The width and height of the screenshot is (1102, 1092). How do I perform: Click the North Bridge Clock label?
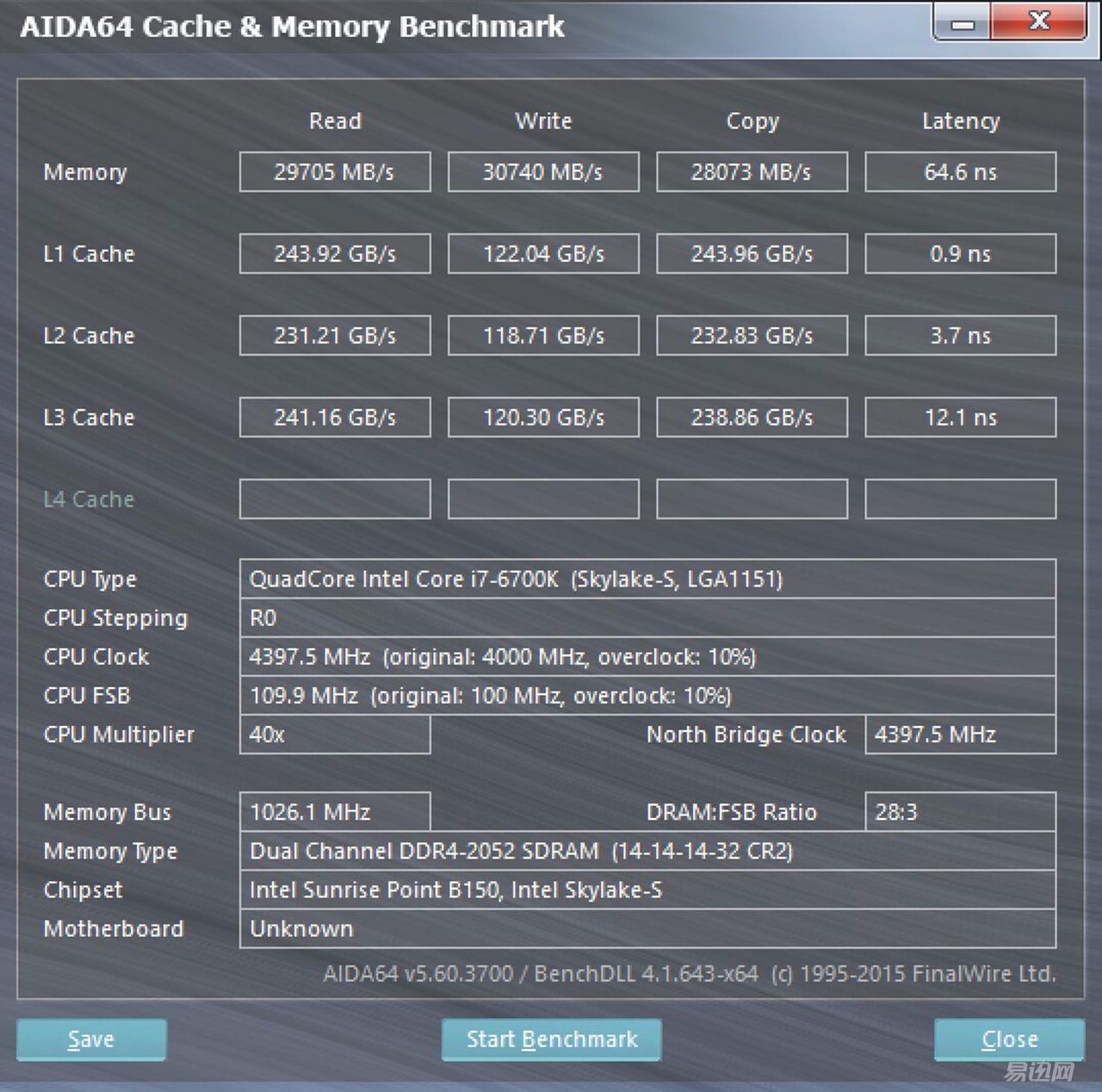pyautogui.click(x=746, y=735)
